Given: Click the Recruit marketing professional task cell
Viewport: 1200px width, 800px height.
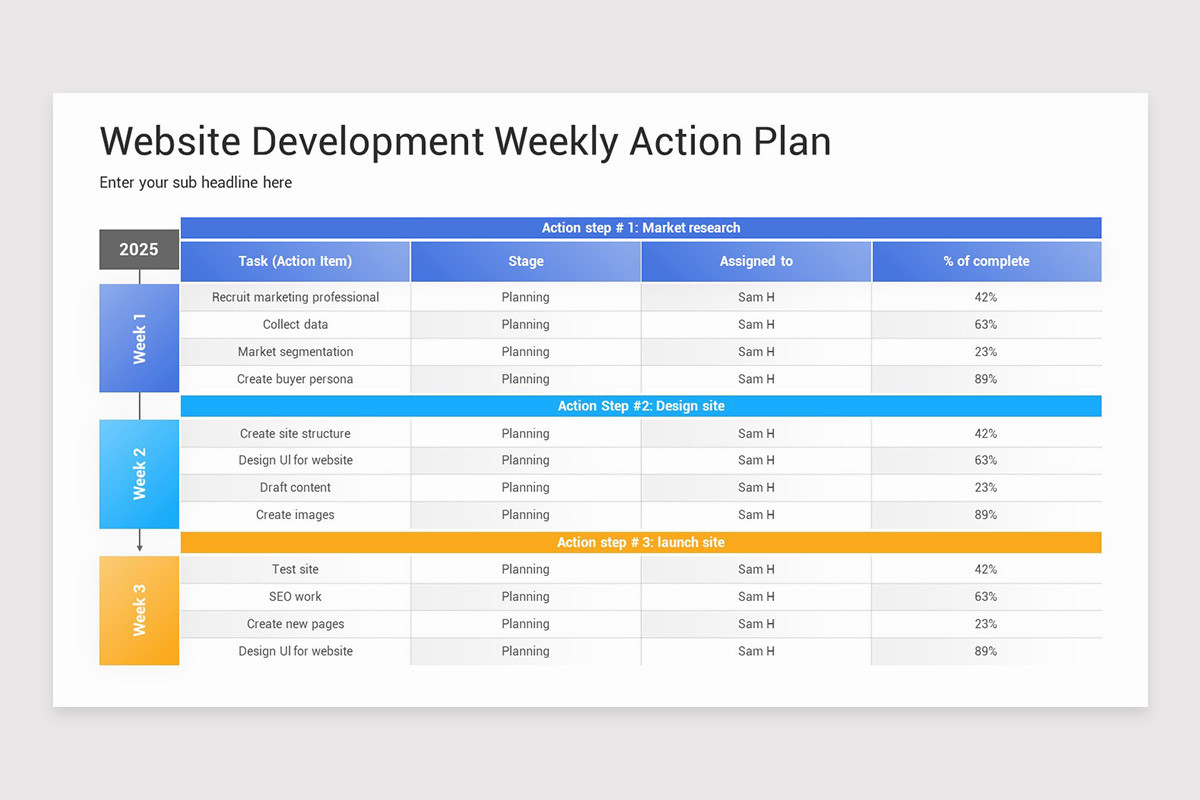Looking at the screenshot, I should [295, 297].
